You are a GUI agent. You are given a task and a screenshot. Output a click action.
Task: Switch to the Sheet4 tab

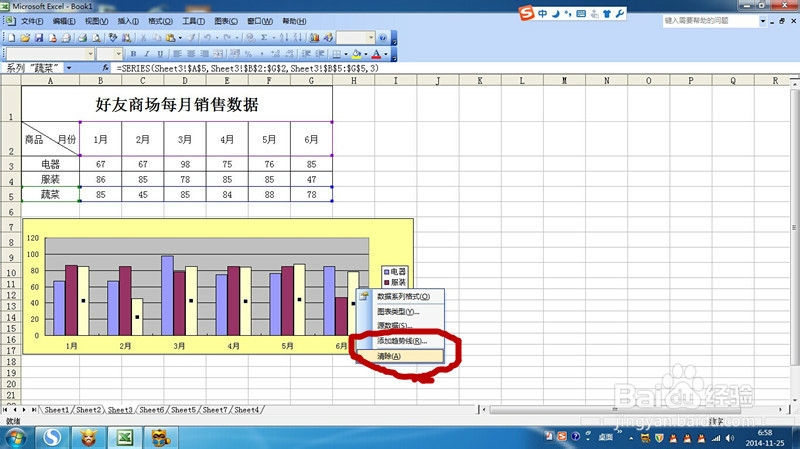pos(246,410)
